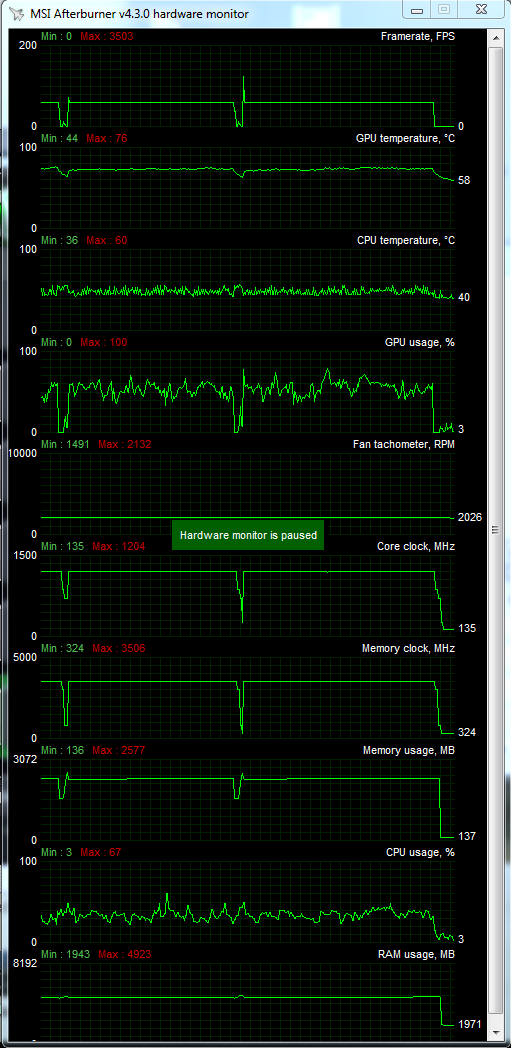Screen dimensions: 511x1048
Task: Click the 'Fan tachometer, RPM' label
Action: [405, 444]
